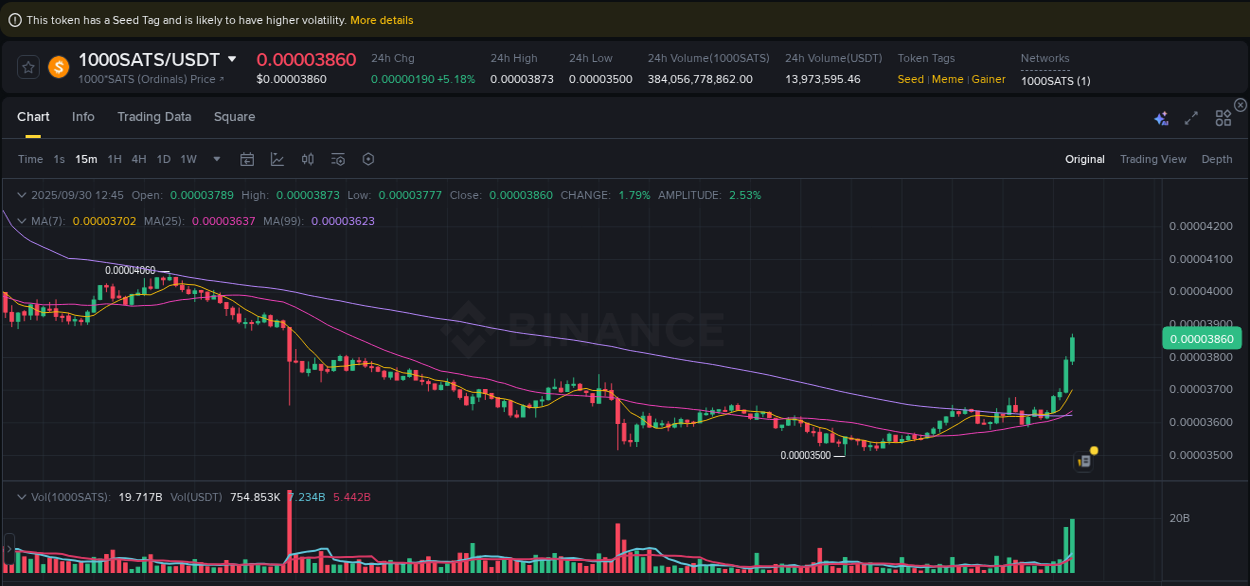Open the Binance AI assistant icon
This screenshot has width=1250, height=586.
(x=1161, y=117)
